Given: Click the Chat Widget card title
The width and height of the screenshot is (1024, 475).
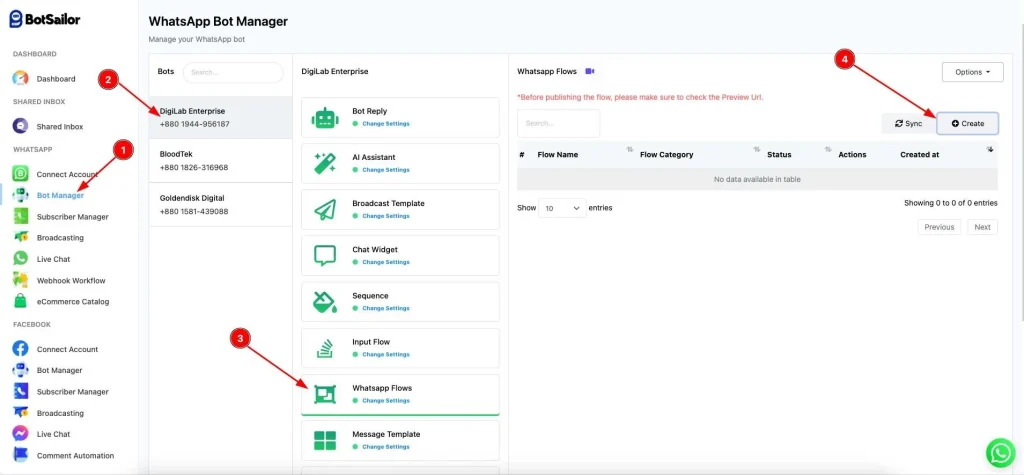Looking at the screenshot, I should 375,250.
